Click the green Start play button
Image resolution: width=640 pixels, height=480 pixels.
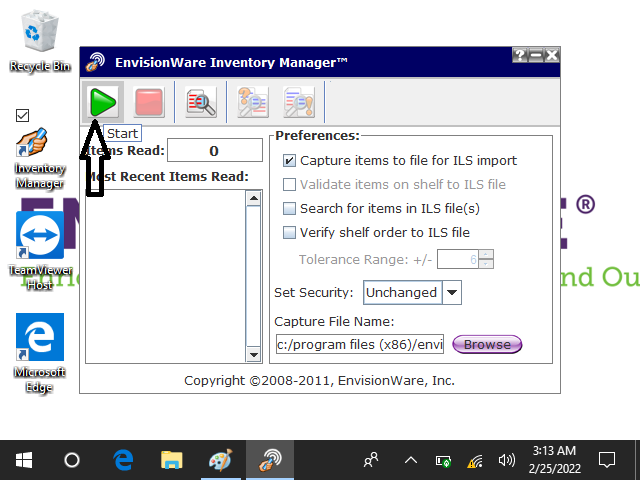click(x=103, y=102)
